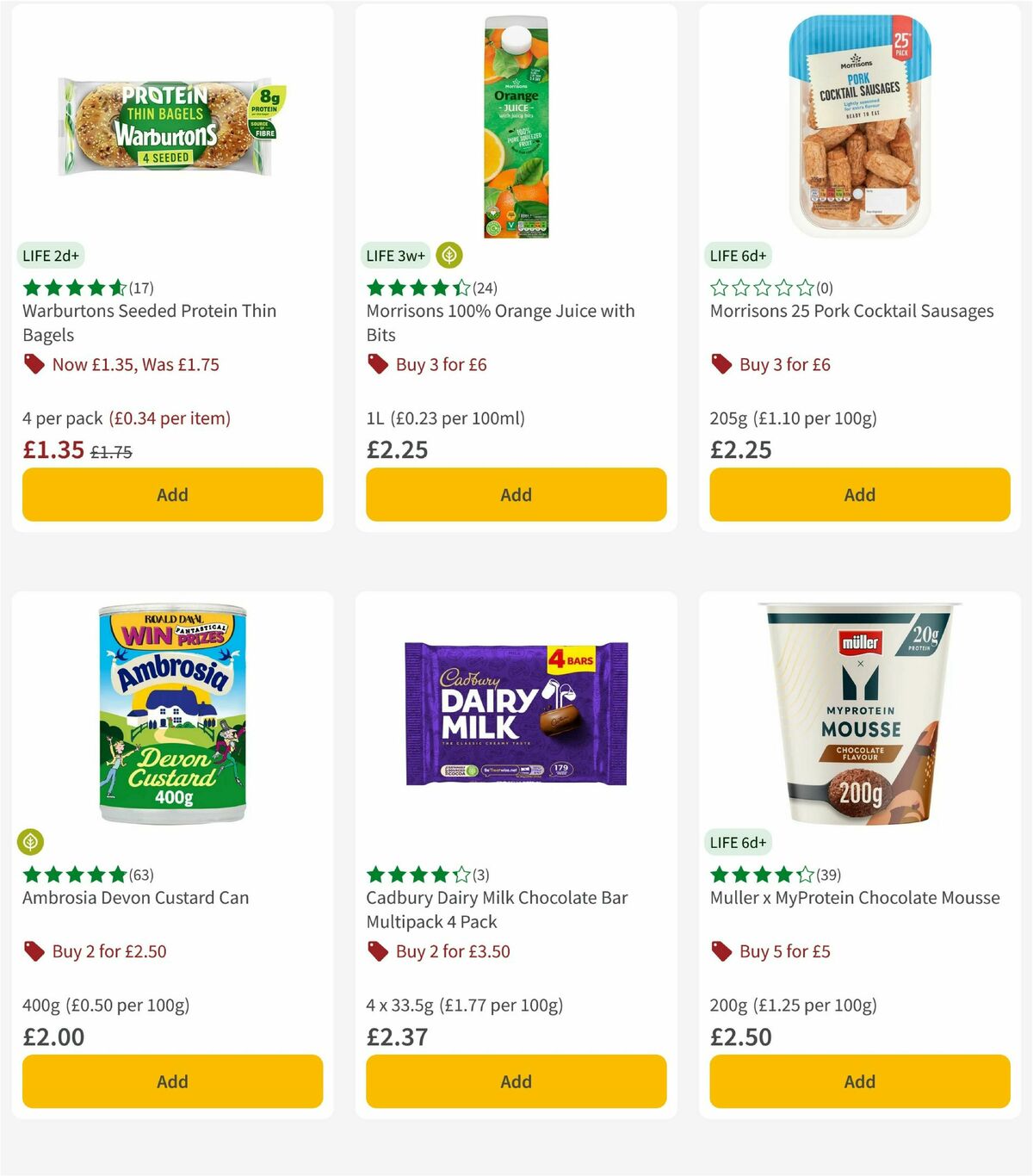The height and width of the screenshot is (1176, 1033).
Task: Click the offer tag icon beside Buy 5 for £5
Action: click(x=720, y=951)
